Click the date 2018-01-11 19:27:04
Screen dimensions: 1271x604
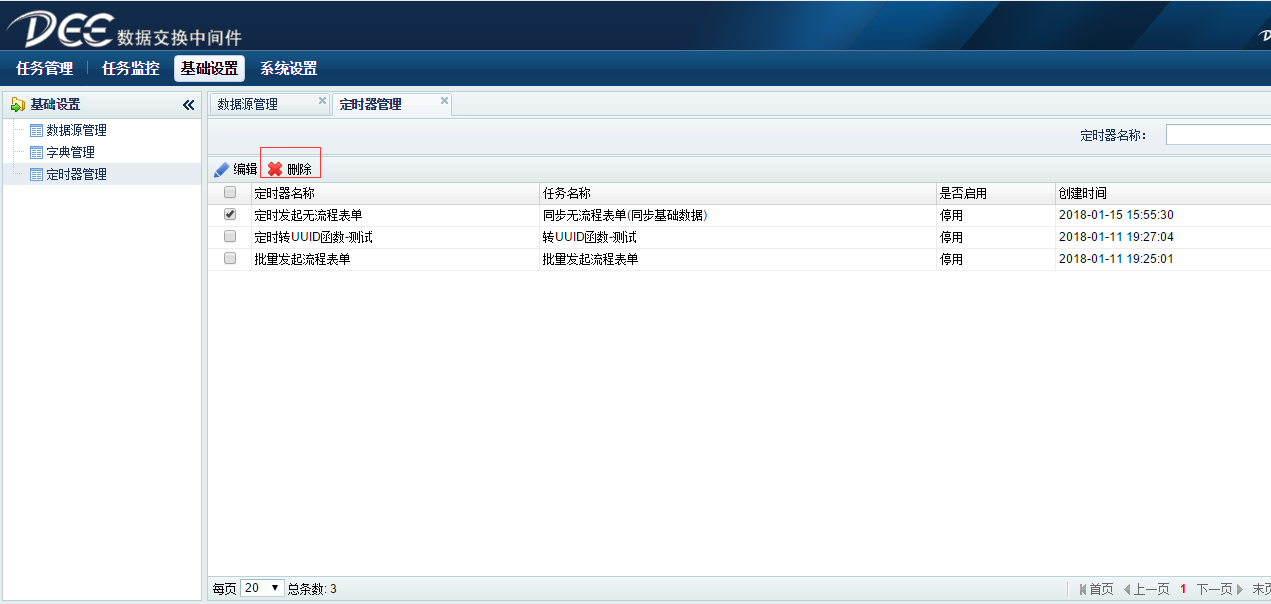[x=1116, y=237]
